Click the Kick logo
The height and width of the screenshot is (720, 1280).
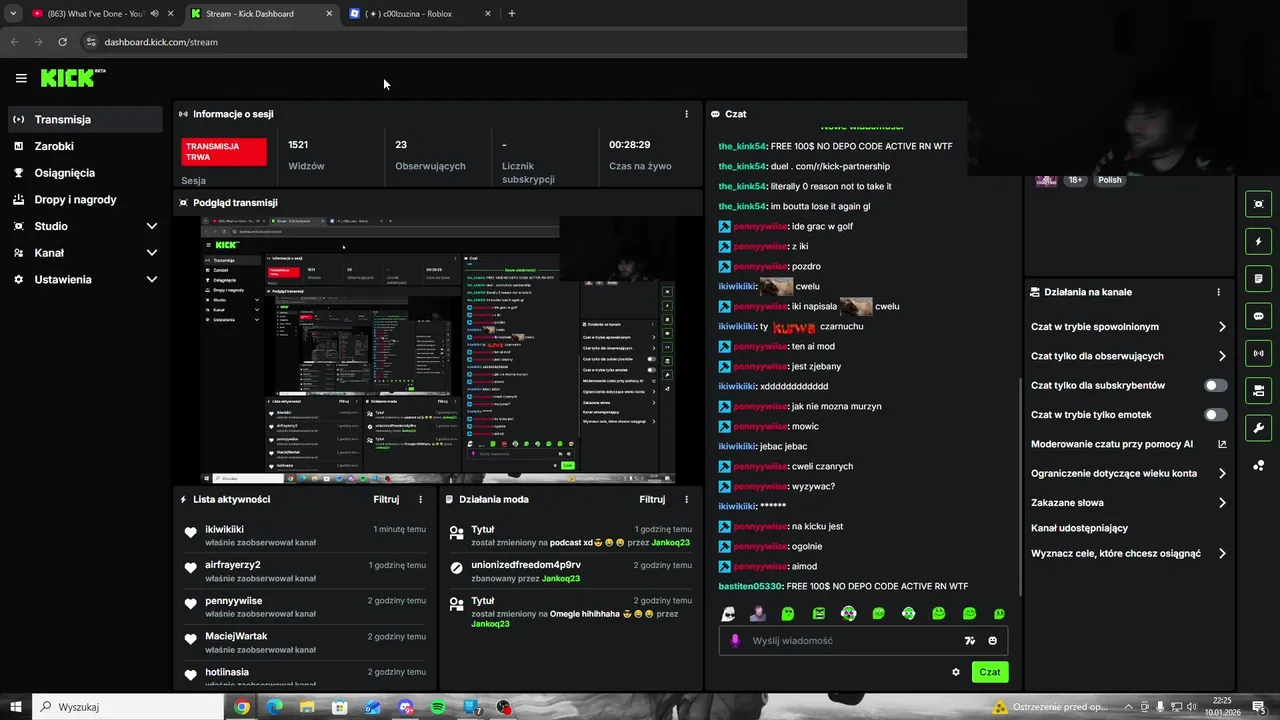pos(72,78)
